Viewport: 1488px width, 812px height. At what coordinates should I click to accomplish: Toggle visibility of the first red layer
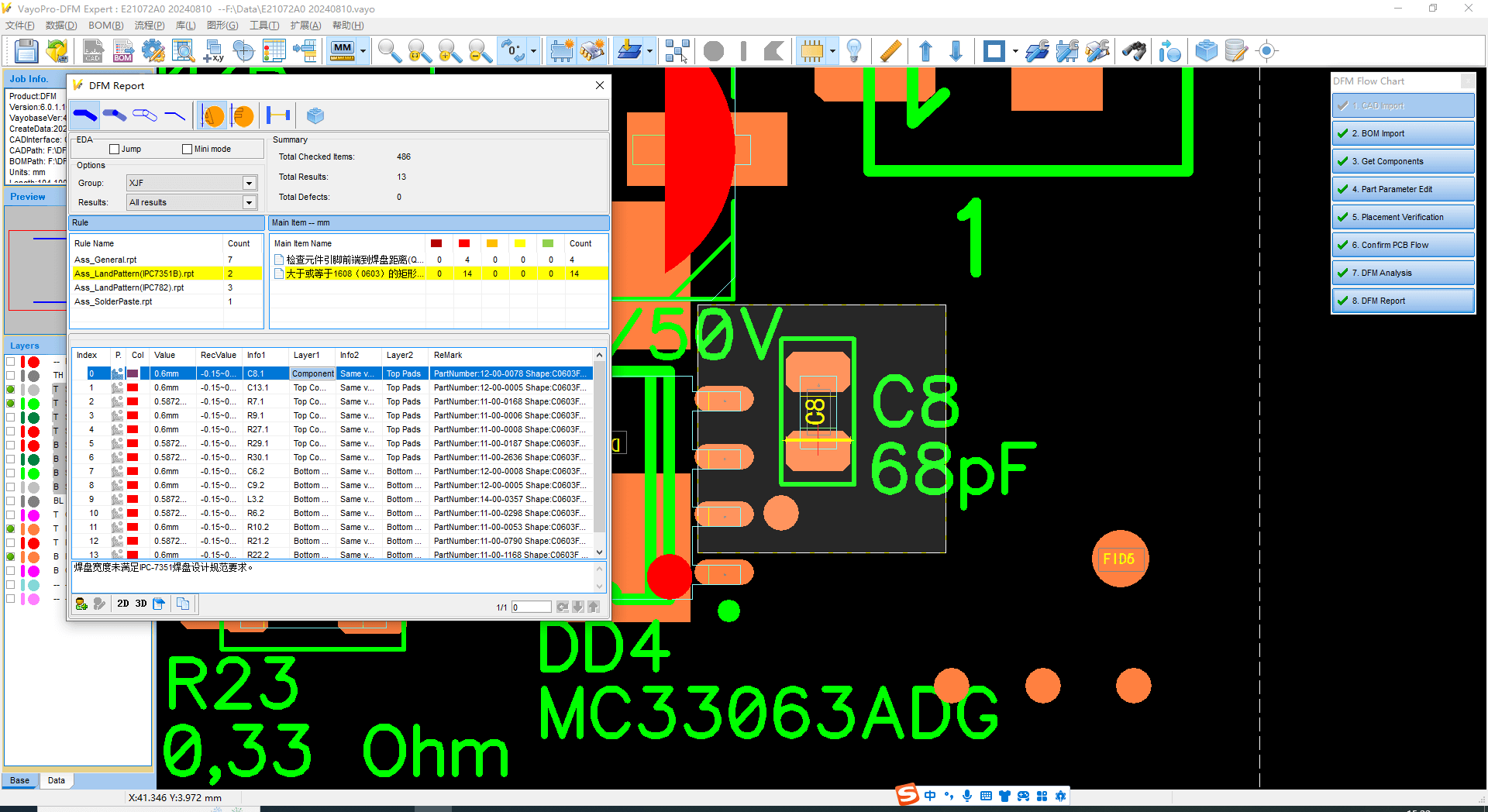point(9,362)
